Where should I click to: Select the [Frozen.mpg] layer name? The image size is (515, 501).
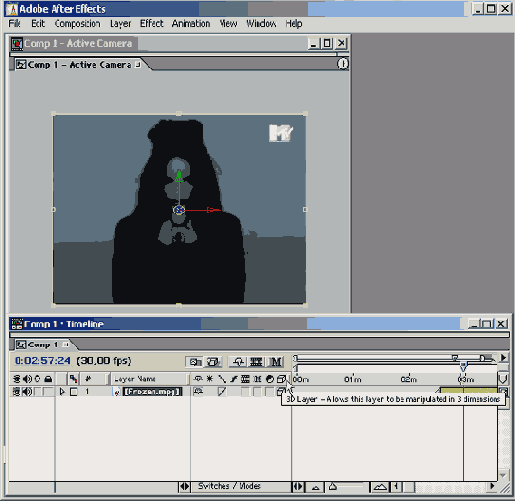pyautogui.click(x=152, y=392)
